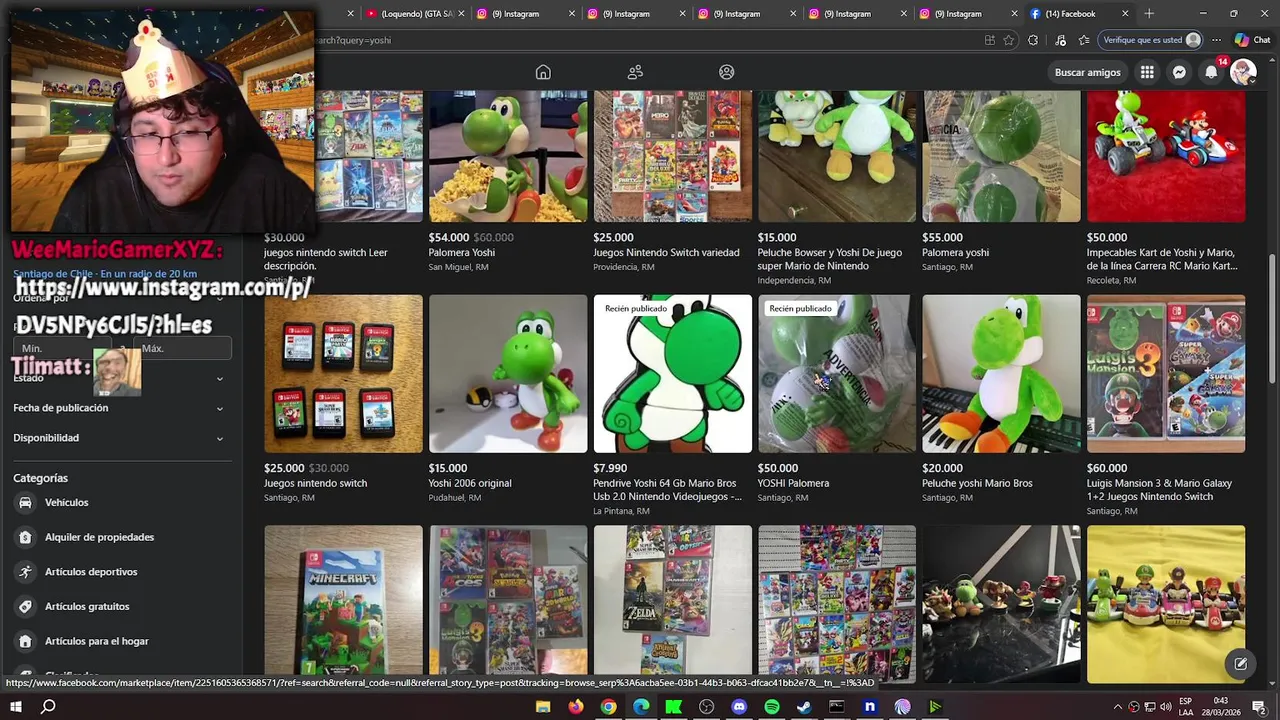Click the Minecraft Switch game thumbnail
The image size is (1280, 720).
(343, 604)
